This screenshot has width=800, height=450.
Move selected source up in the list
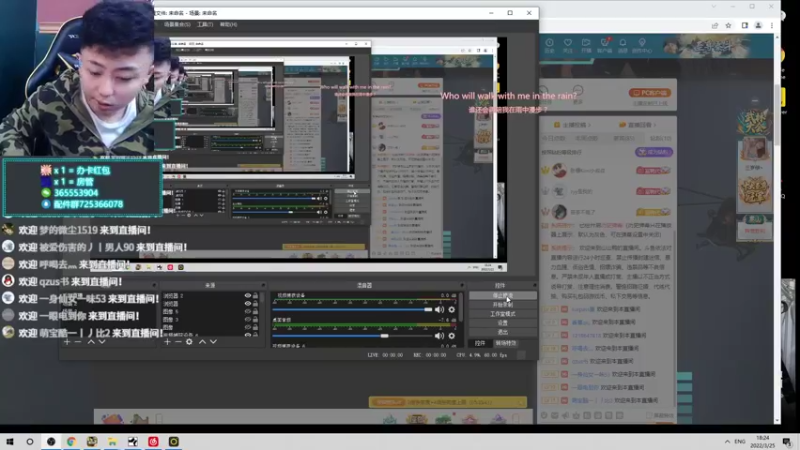[x=202, y=341]
